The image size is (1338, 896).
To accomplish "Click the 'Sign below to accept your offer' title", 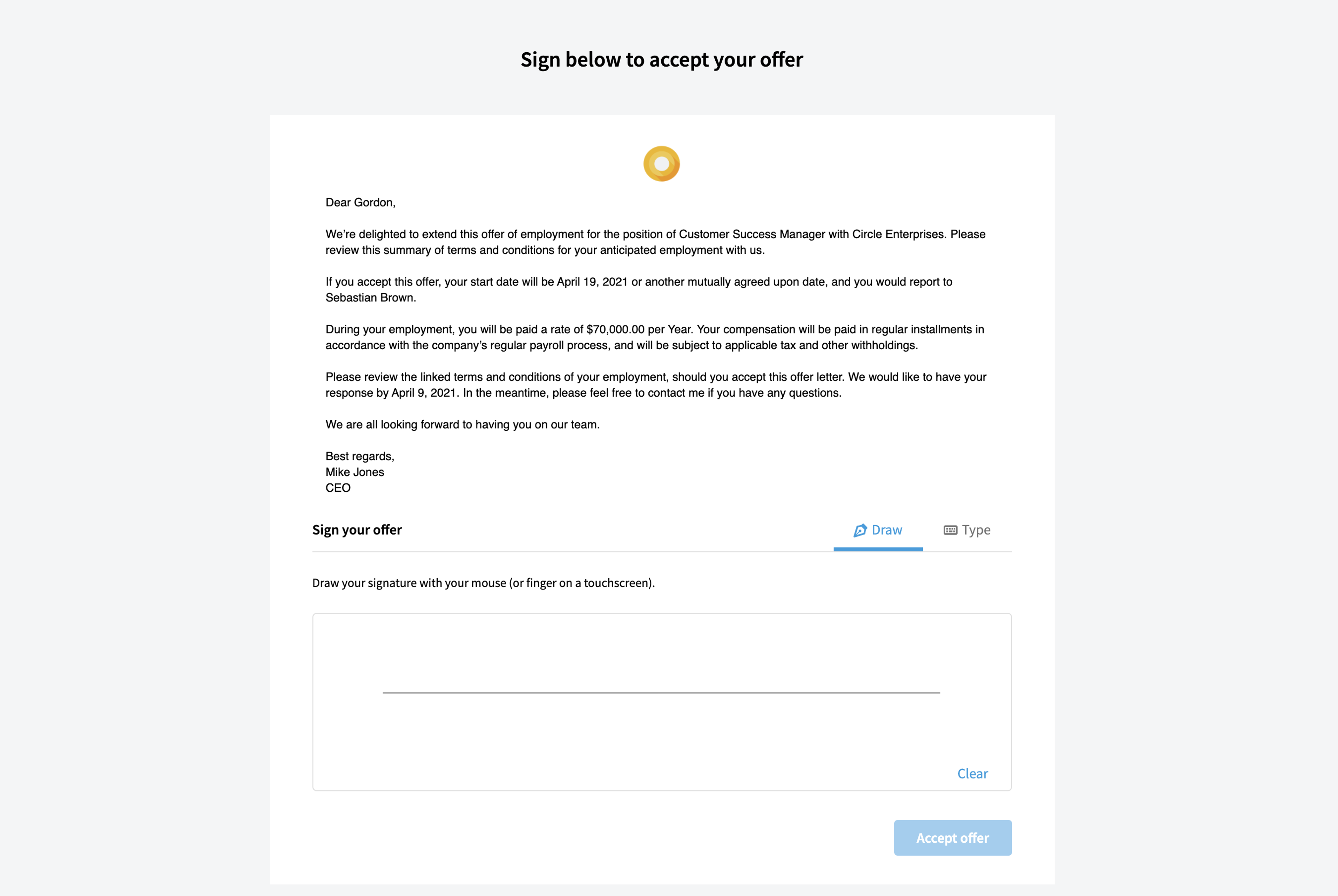I will pyautogui.click(x=662, y=60).
